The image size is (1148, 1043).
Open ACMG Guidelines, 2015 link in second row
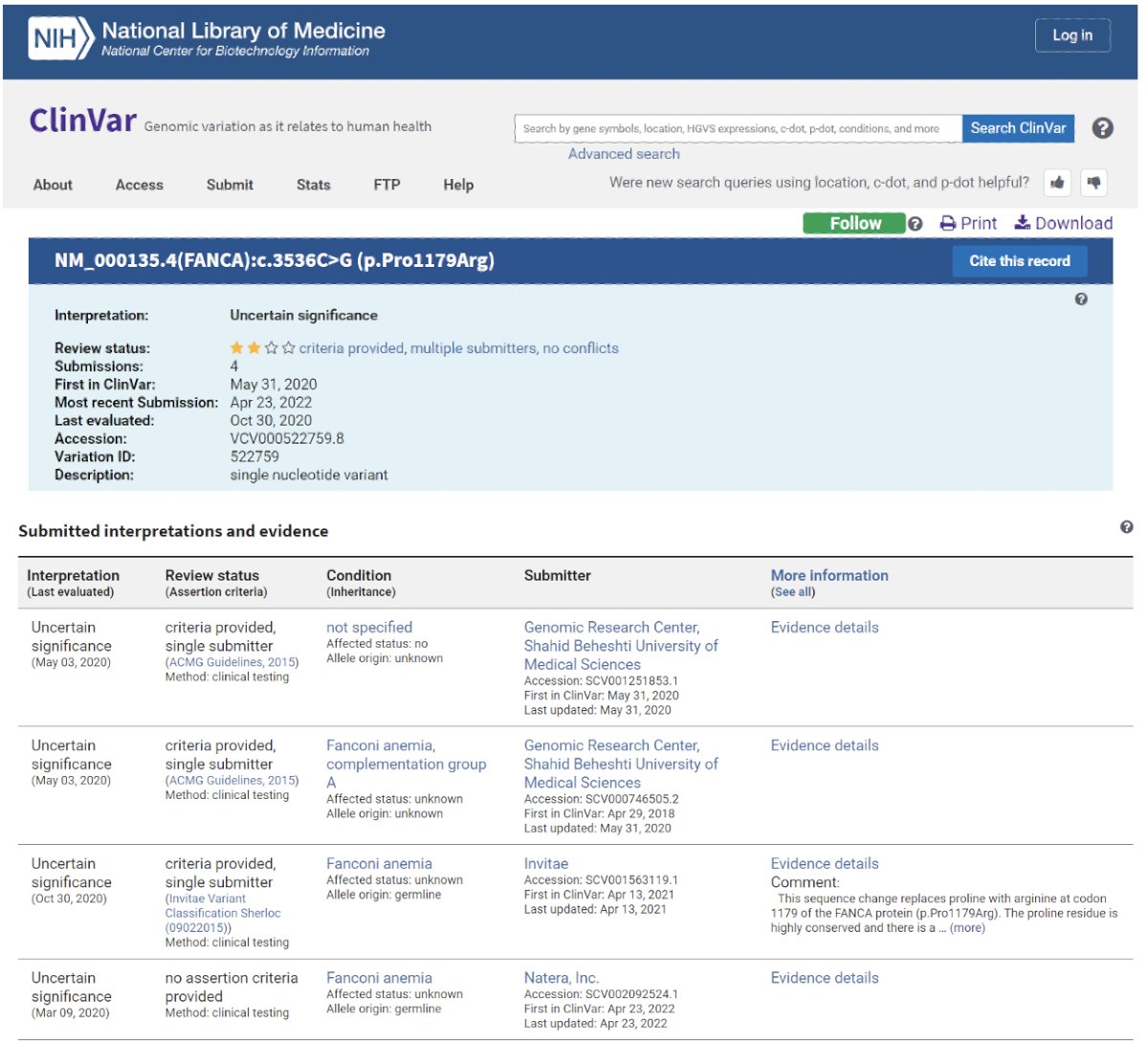coord(232,781)
